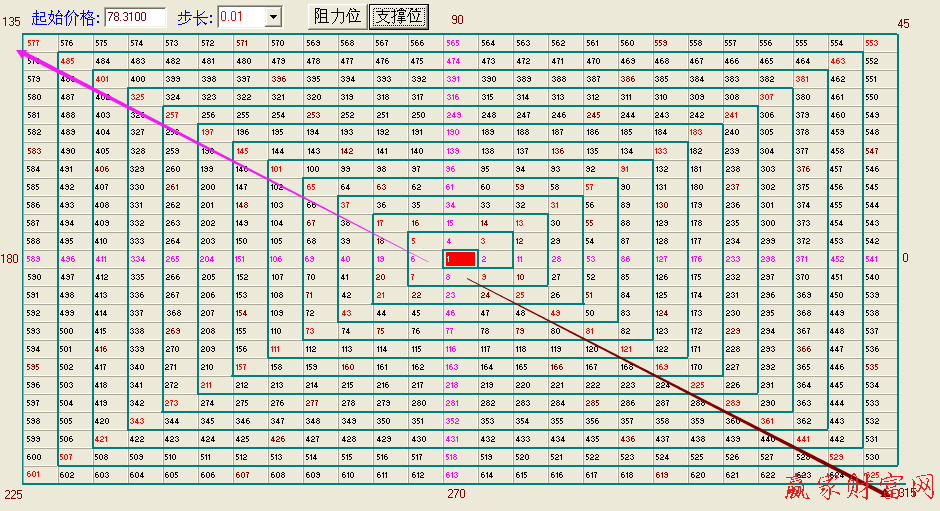This screenshot has width=940, height=511.
Task: Select cell 8 directly below the center
Action: pos(449,277)
